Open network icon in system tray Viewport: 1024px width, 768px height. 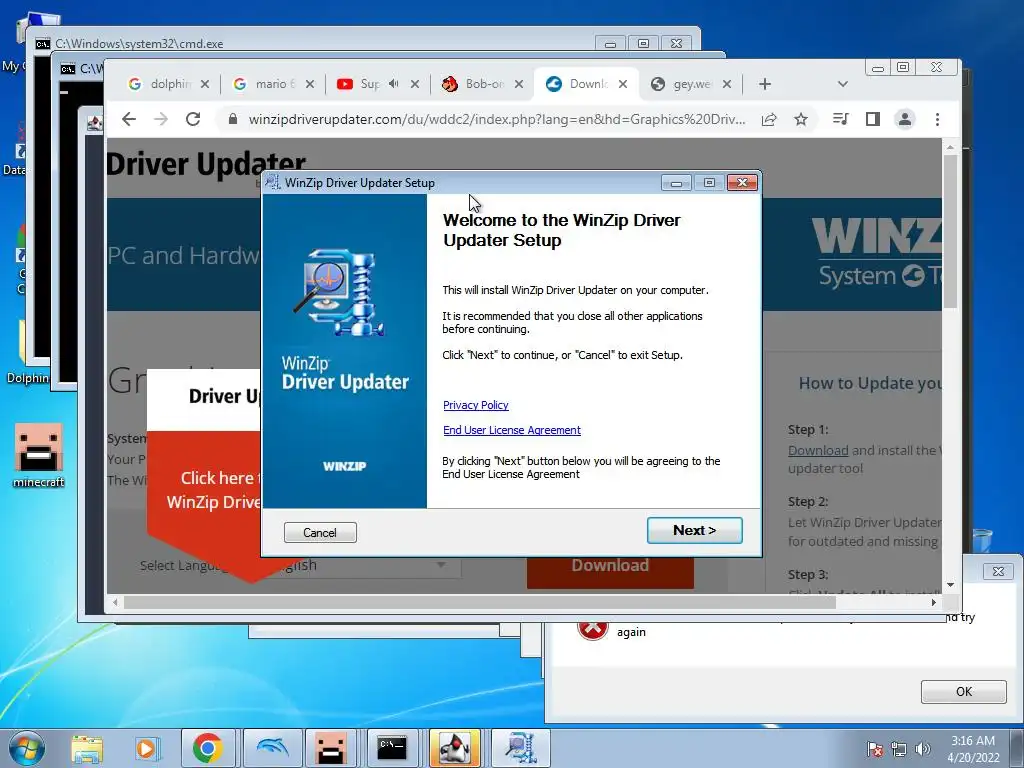click(x=899, y=749)
